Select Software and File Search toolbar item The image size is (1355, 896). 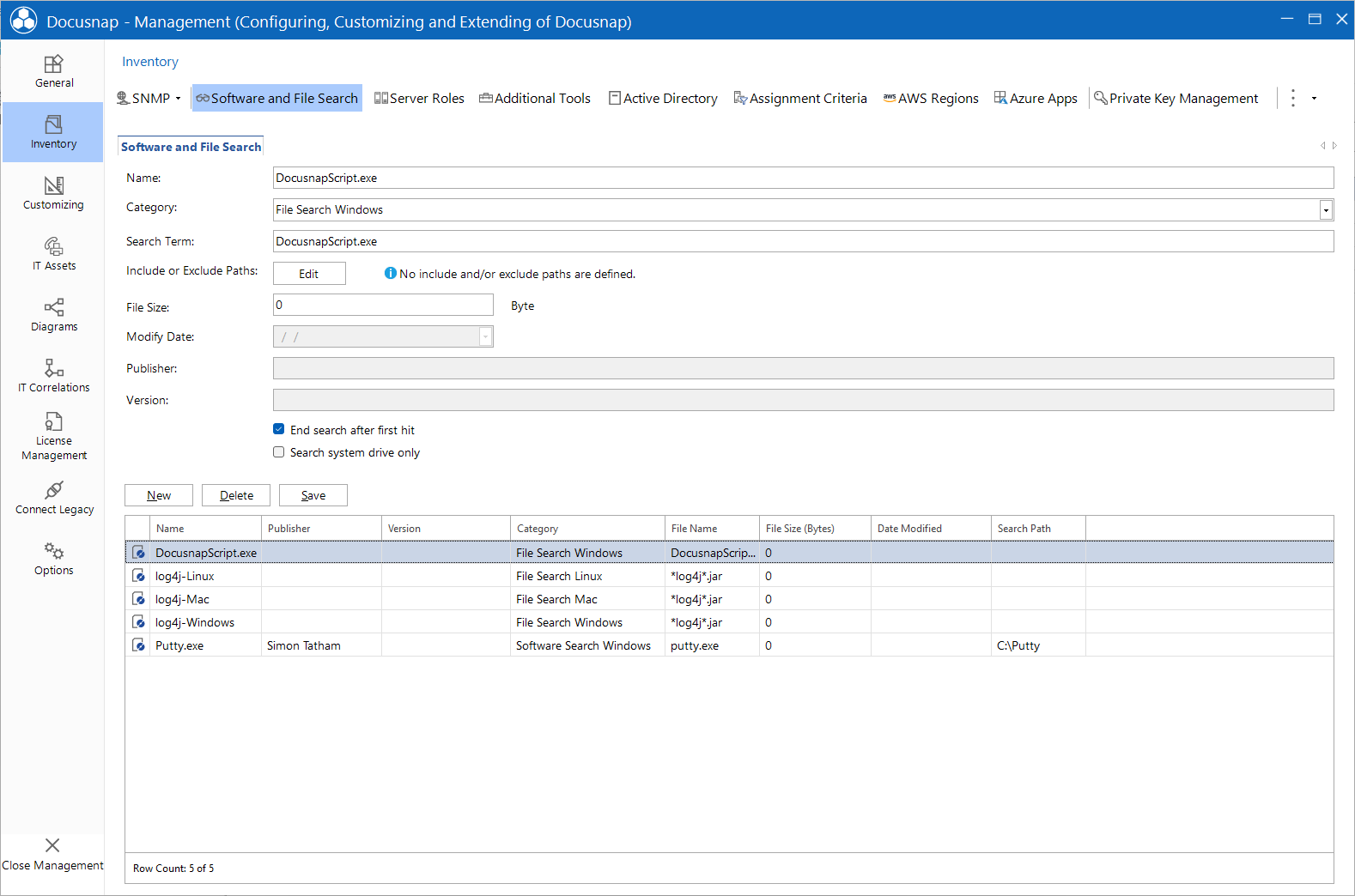pyautogui.click(x=276, y=98)
